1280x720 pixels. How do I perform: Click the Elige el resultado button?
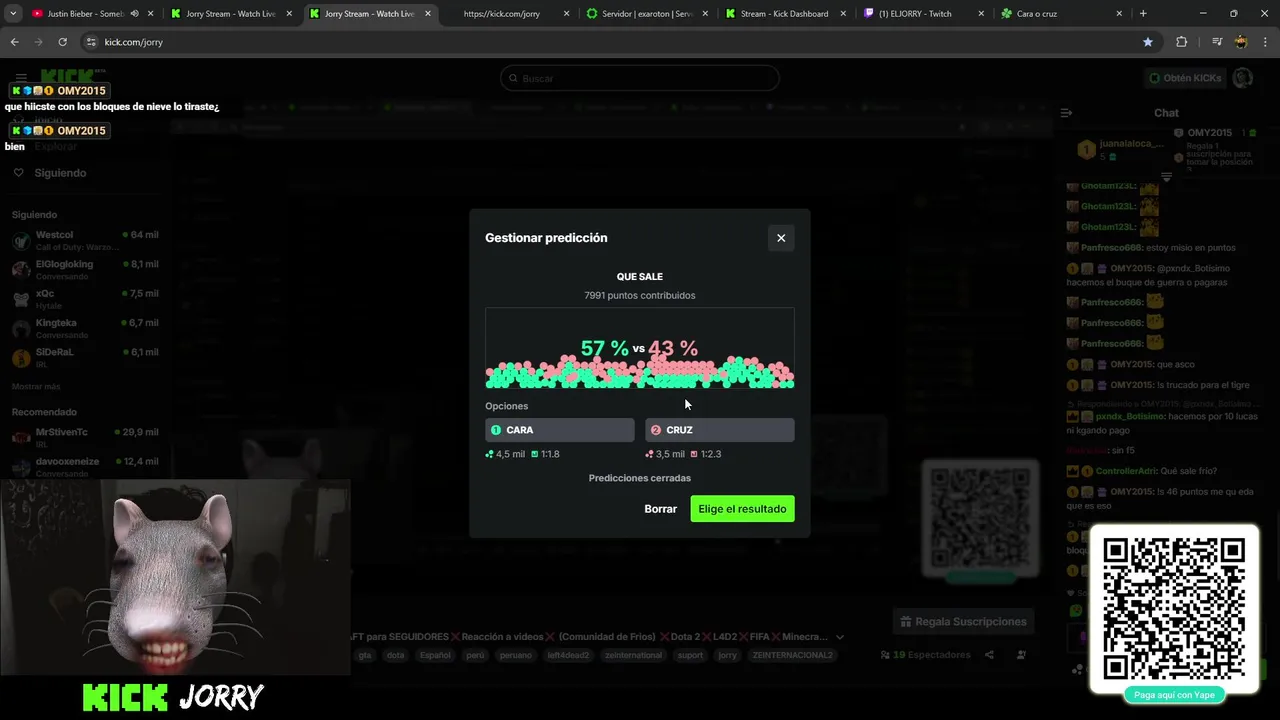[742, 509]
